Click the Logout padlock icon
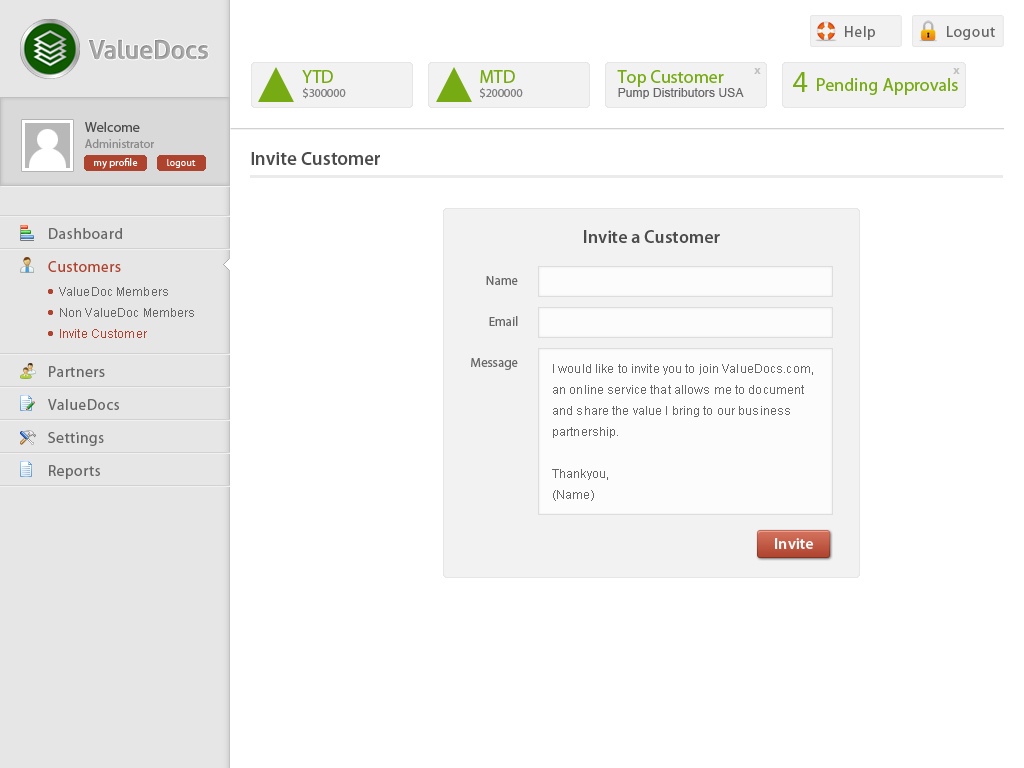Image resolution: width=1024 pixels, height=768 pixels. point(928,31)
